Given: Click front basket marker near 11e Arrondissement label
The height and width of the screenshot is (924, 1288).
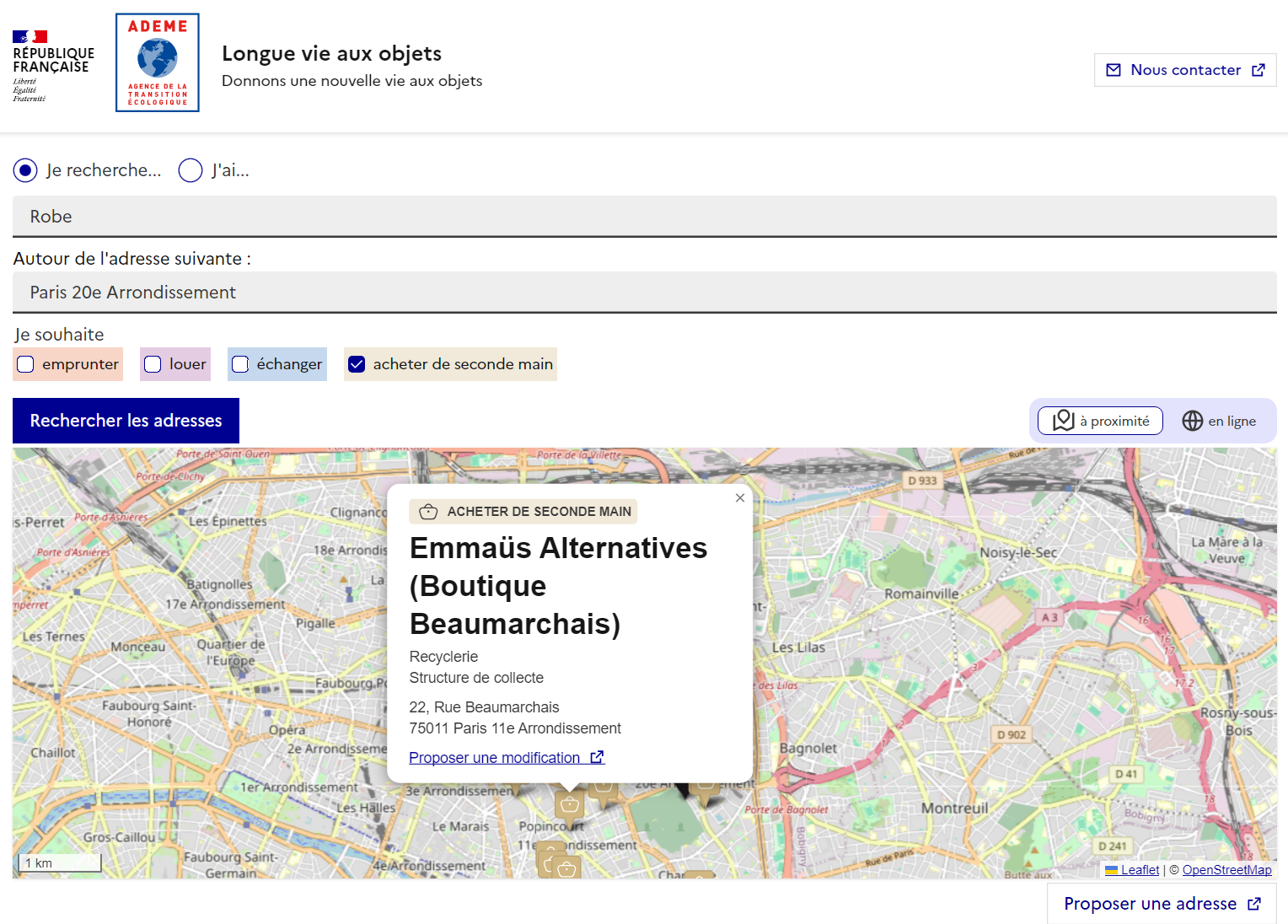Looking at the screenshot, I should coord(566,868).
